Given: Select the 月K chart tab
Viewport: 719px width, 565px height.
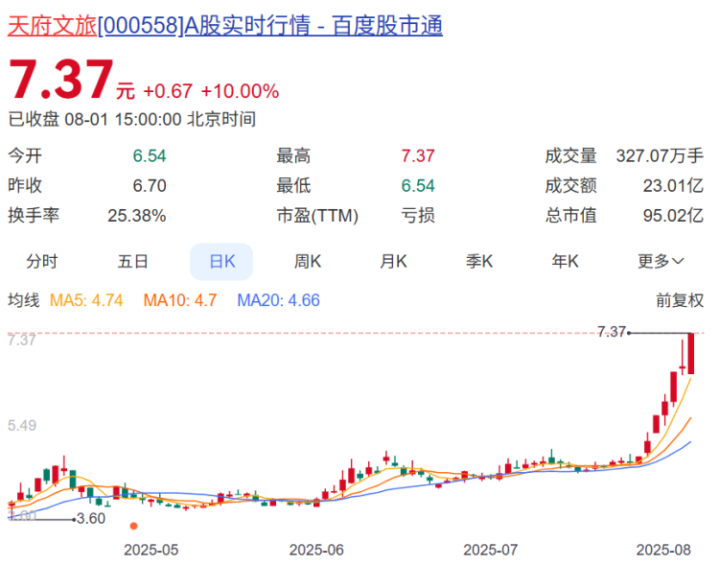Looking at the screenshot, I should click(393, 261).
